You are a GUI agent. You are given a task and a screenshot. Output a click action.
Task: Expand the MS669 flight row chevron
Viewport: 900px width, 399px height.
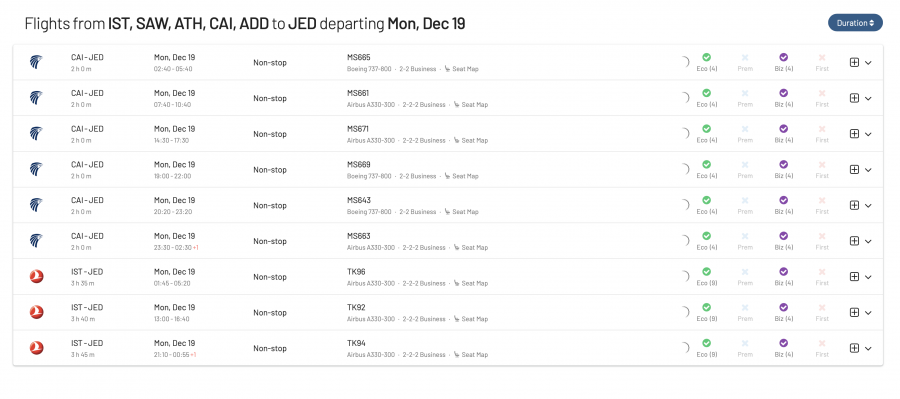coord(868,170)
